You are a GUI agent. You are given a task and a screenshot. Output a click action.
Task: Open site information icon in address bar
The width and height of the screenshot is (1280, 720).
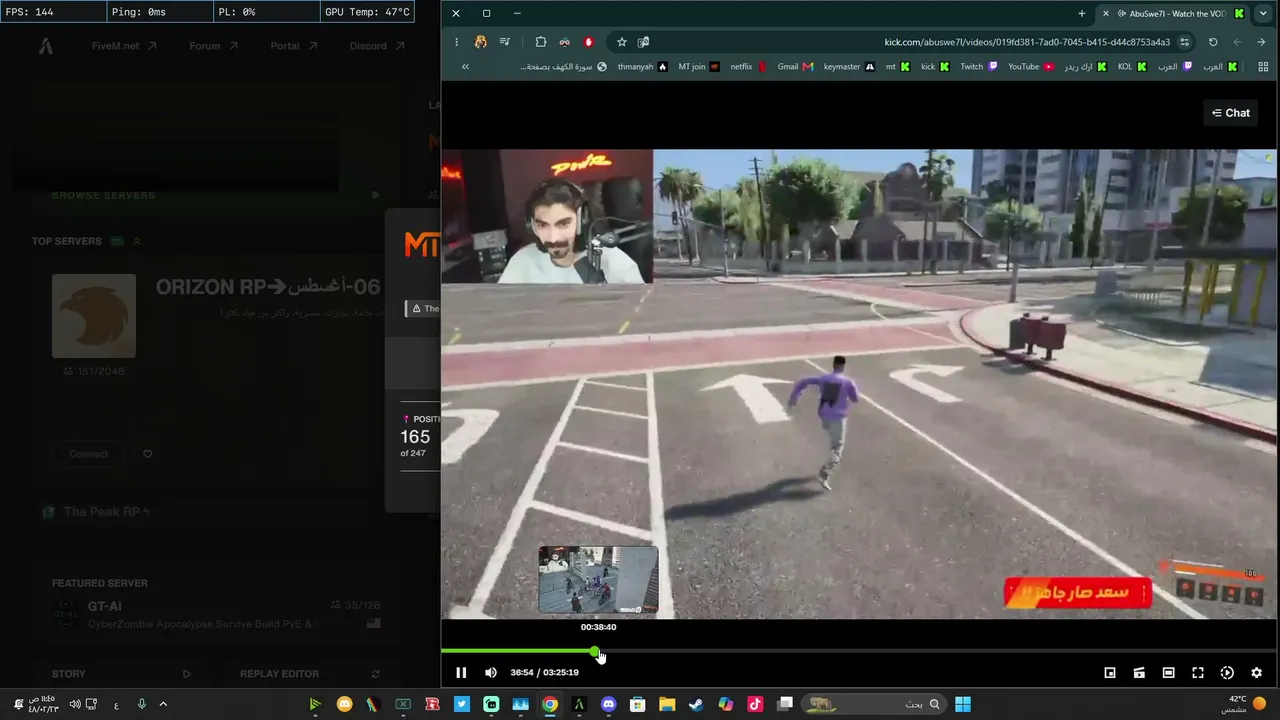[1185, 42]
